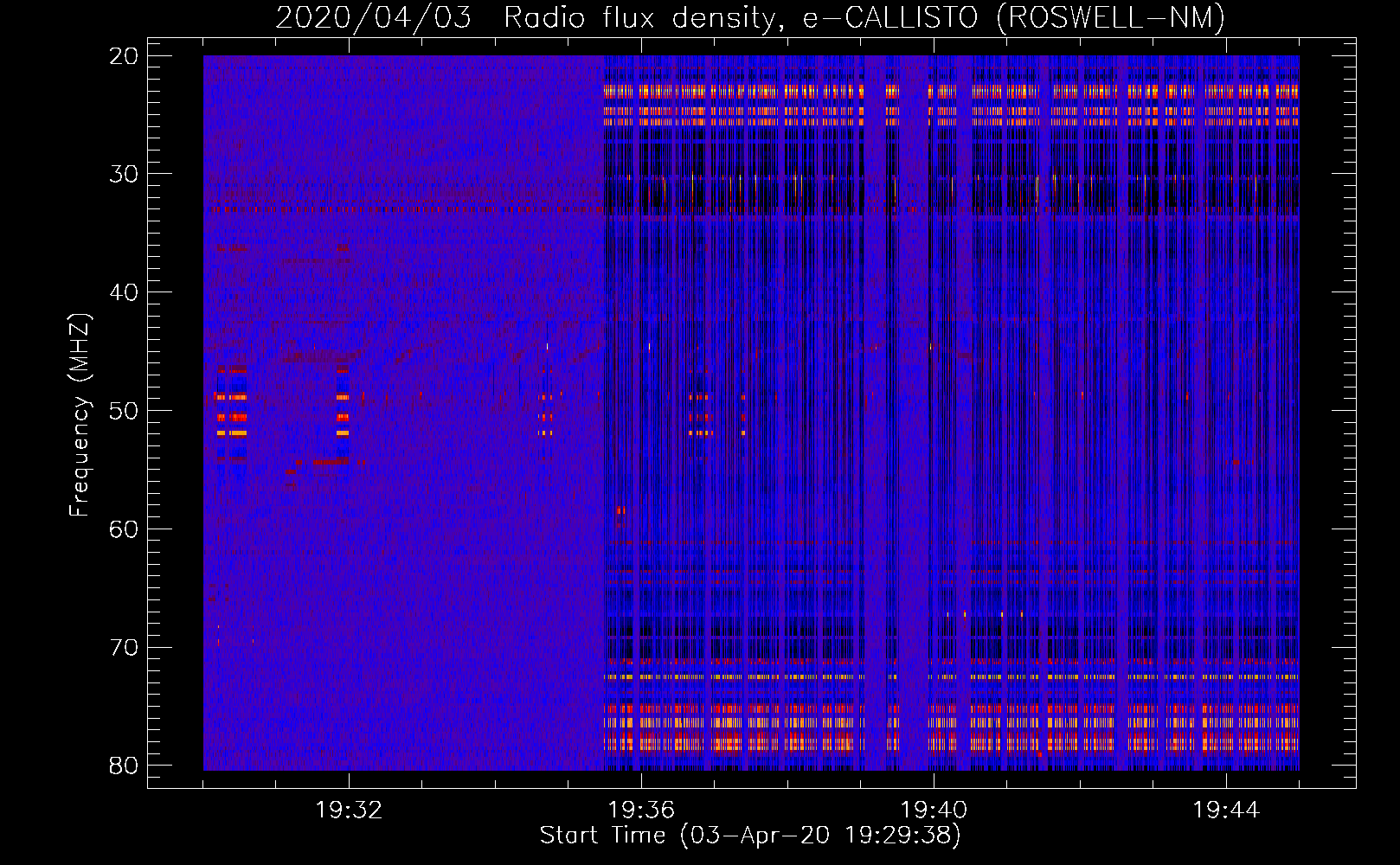Image resolution: width=1400 pixels, height=865 pixels.
Task: Click the 19:40 time tick label
Action: (x=934, y=811)
